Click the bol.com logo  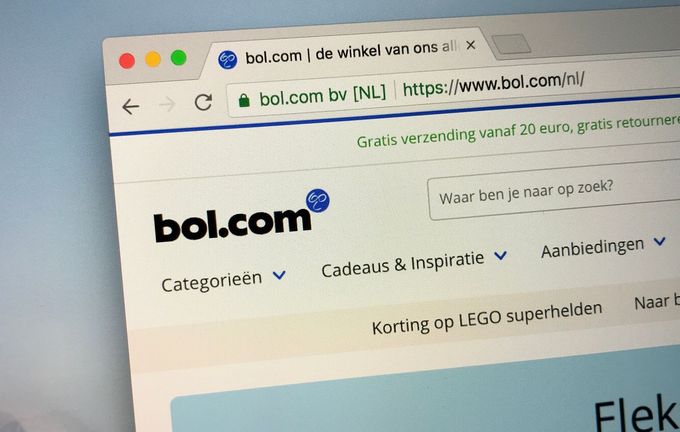tap(242, 217)
